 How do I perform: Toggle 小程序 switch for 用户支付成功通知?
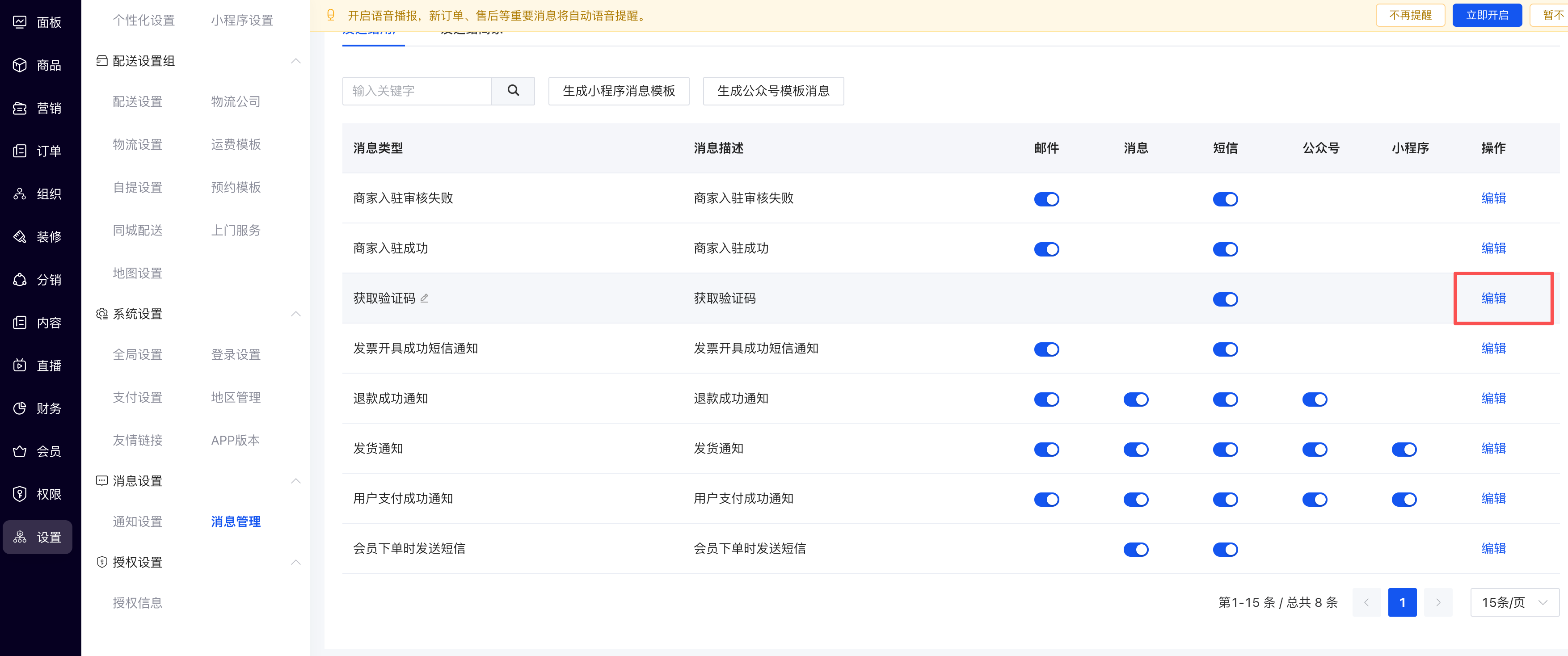click(1404, 500)
